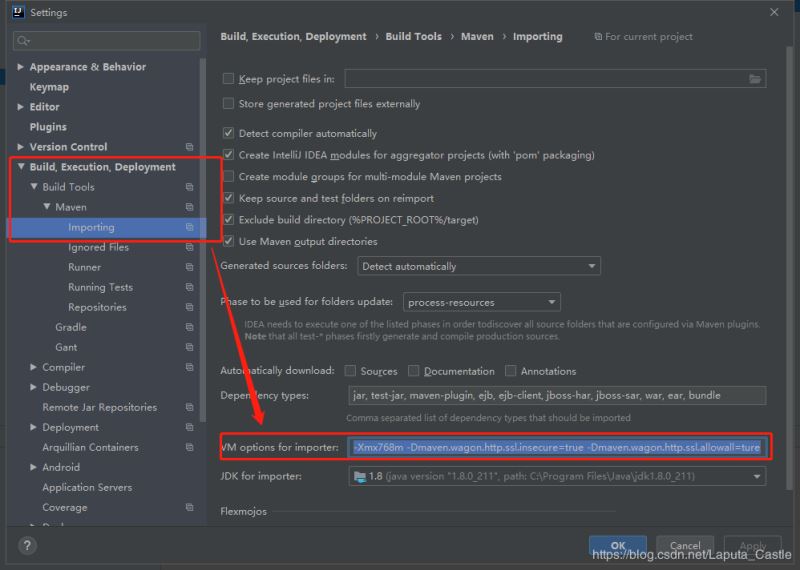Expand Appearance & Behavior section
The image size is (800, 570).
tap(20, 67)
